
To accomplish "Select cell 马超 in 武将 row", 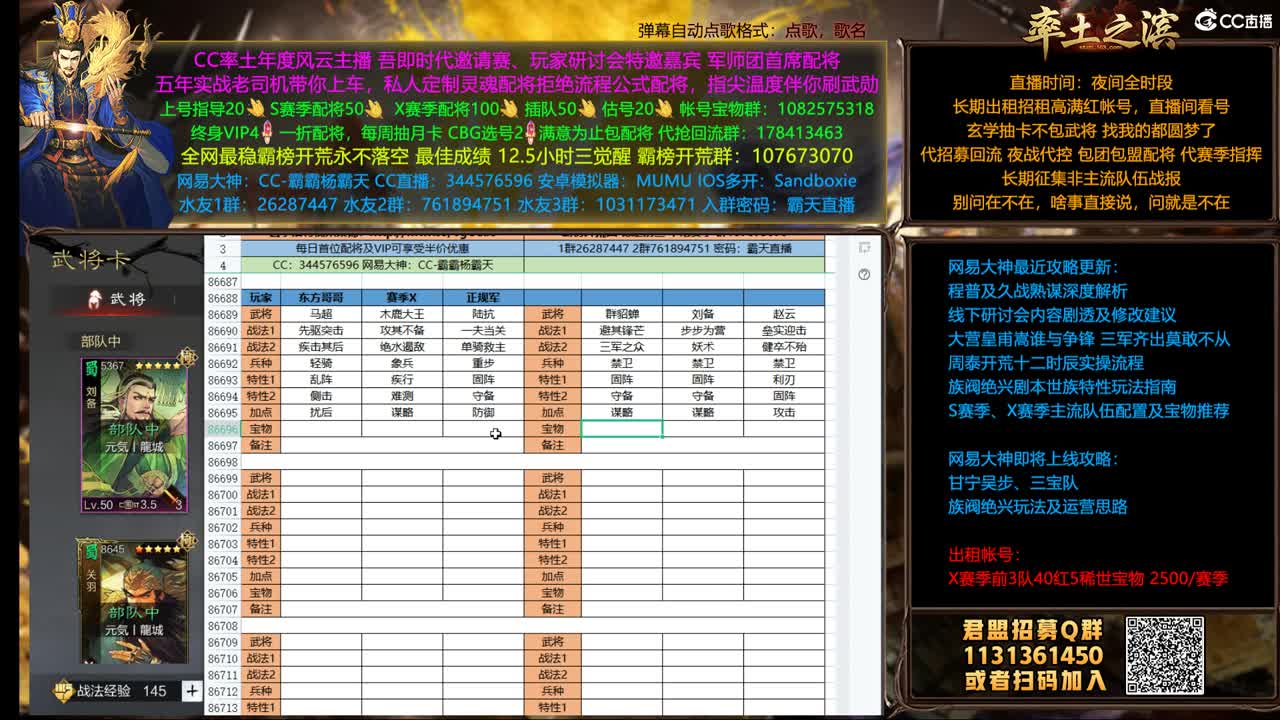I will [x=321, y=314].
